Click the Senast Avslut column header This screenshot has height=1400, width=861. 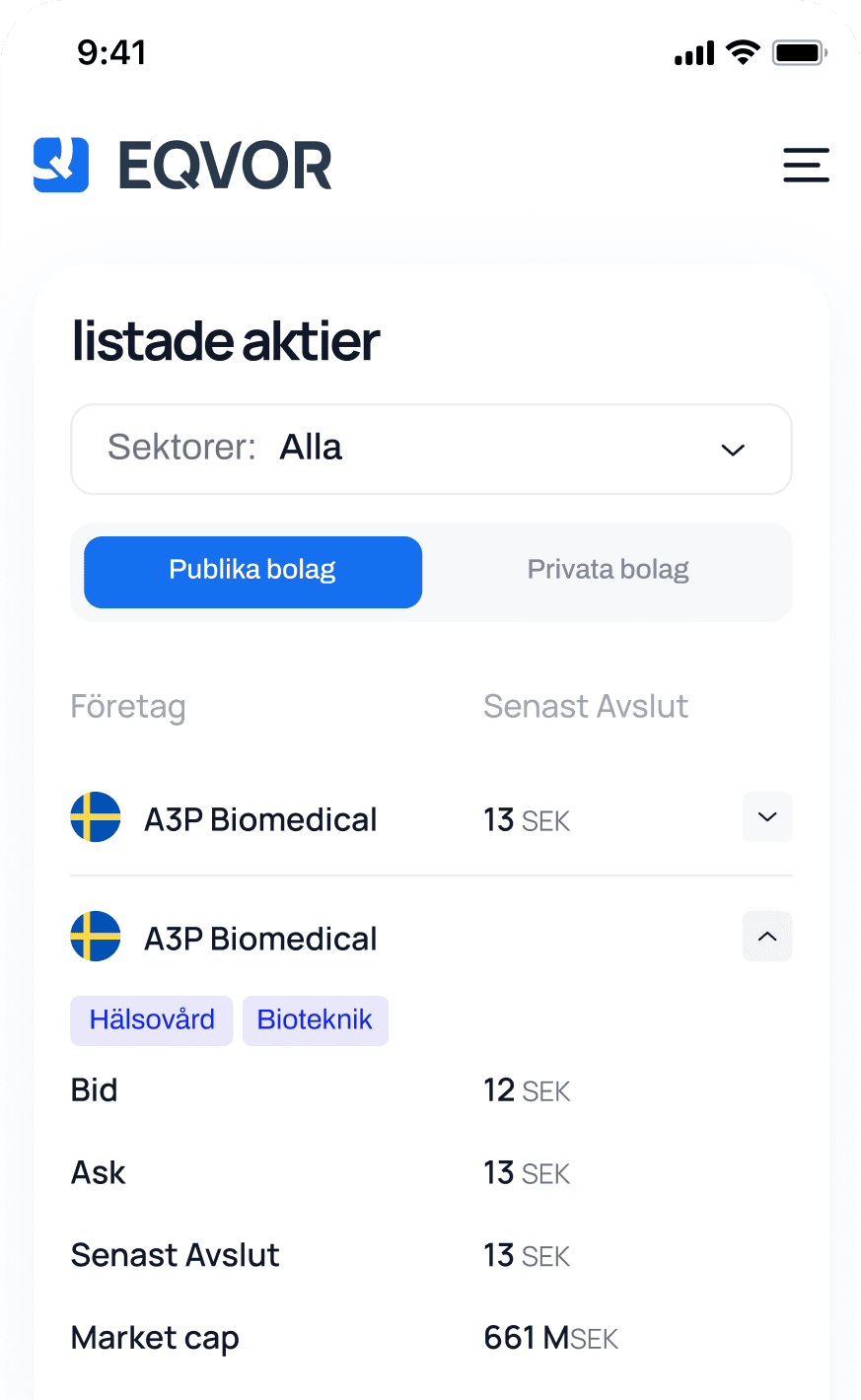(586, 707)
